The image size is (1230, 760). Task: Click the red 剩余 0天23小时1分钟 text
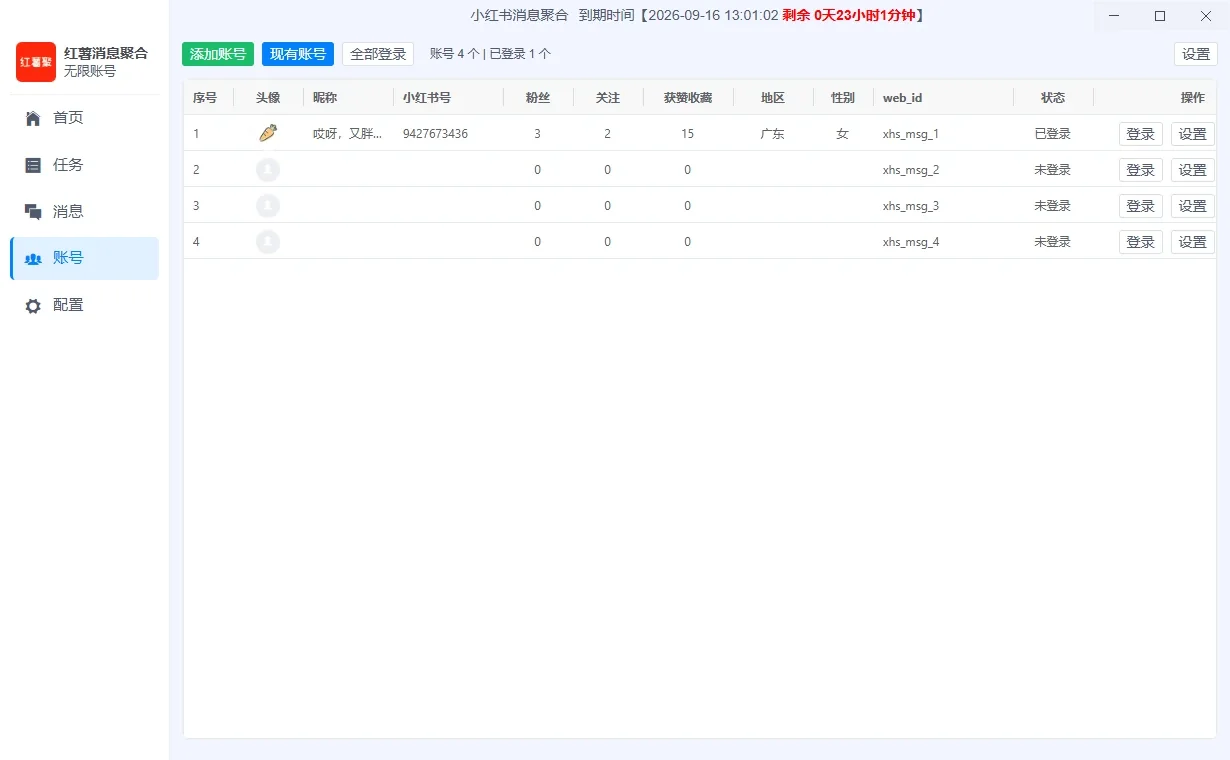[850, 15]
